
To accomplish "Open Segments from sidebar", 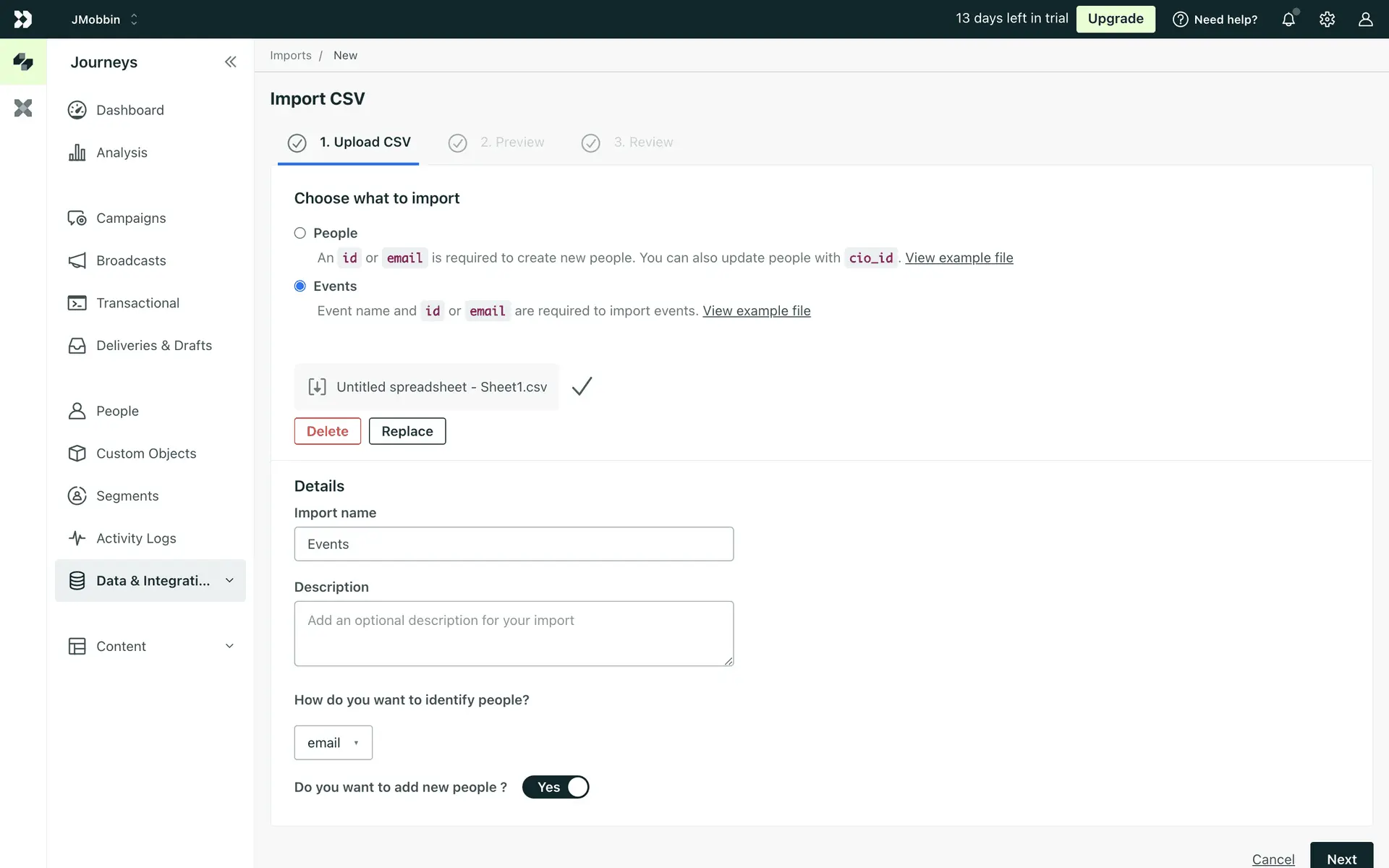I will click(127, 496).
